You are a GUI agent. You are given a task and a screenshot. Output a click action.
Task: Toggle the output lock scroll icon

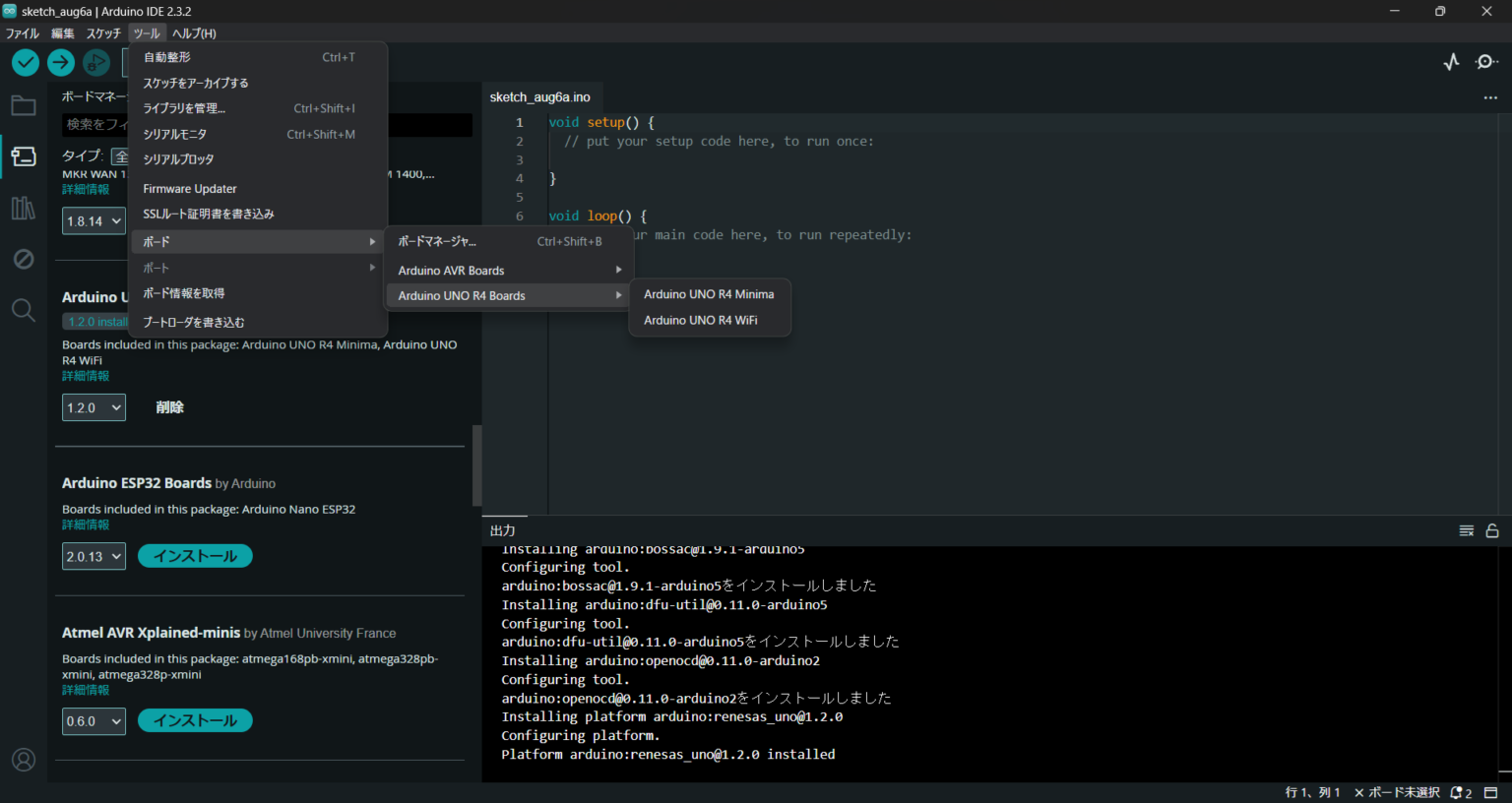pyautogui.click(x=1492, y=530)
